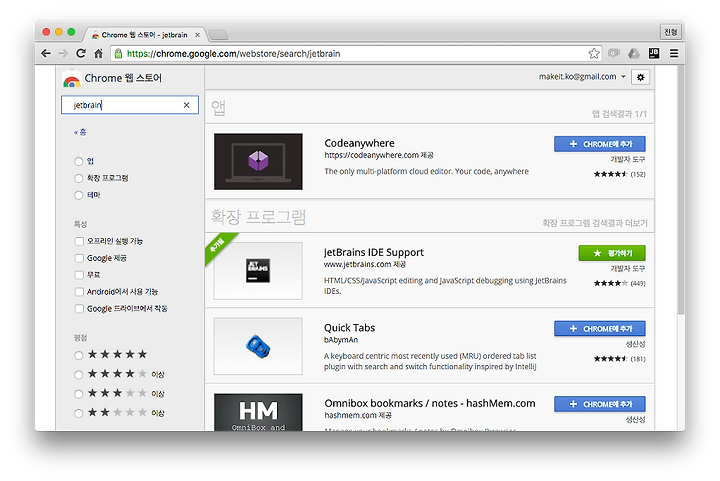This screenshot has height=481, width=720.
Task: Open the home page icon
Action: coord(98,53)
